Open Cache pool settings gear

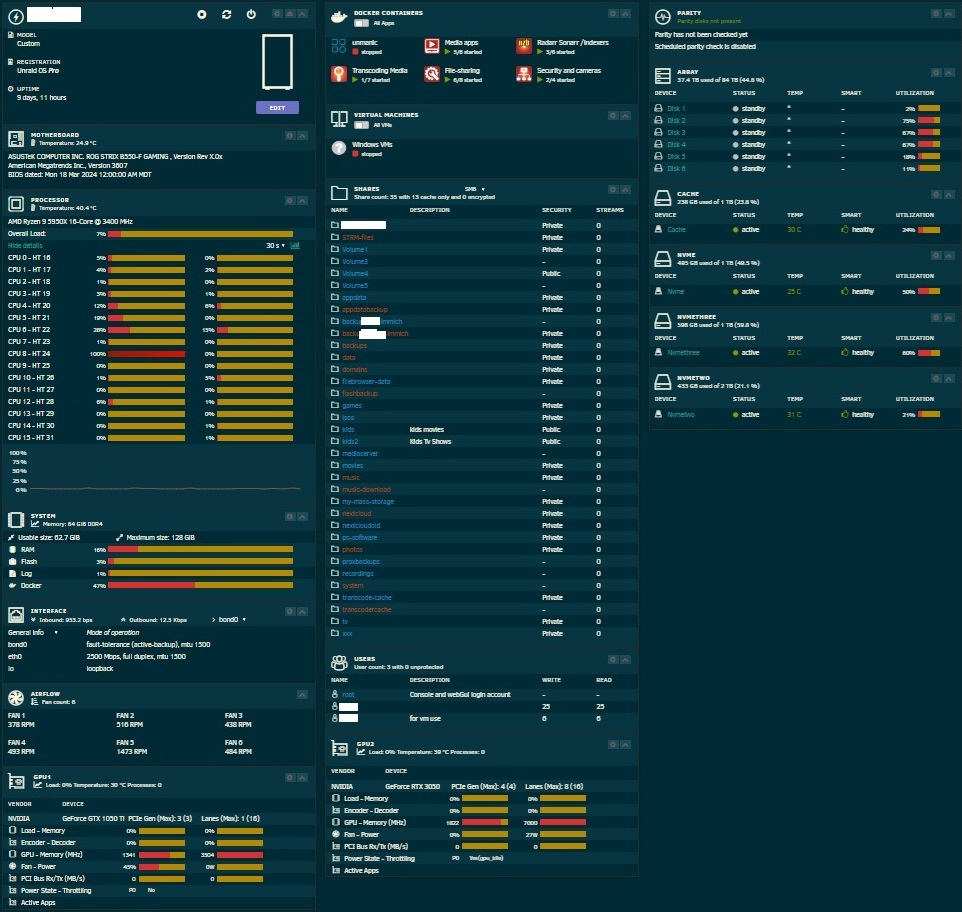click(936, 194)
